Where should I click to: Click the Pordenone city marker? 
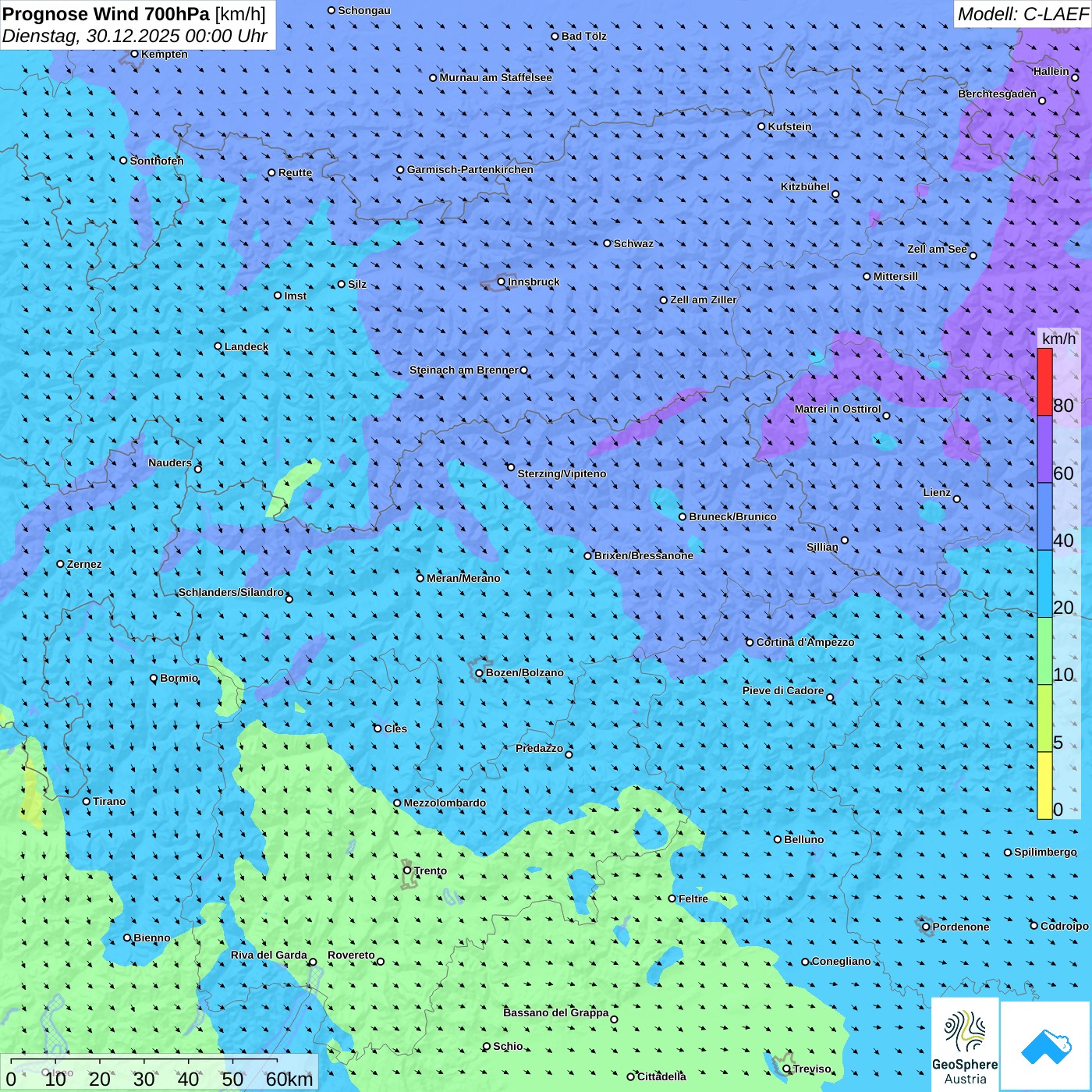(x=926, y=927)
